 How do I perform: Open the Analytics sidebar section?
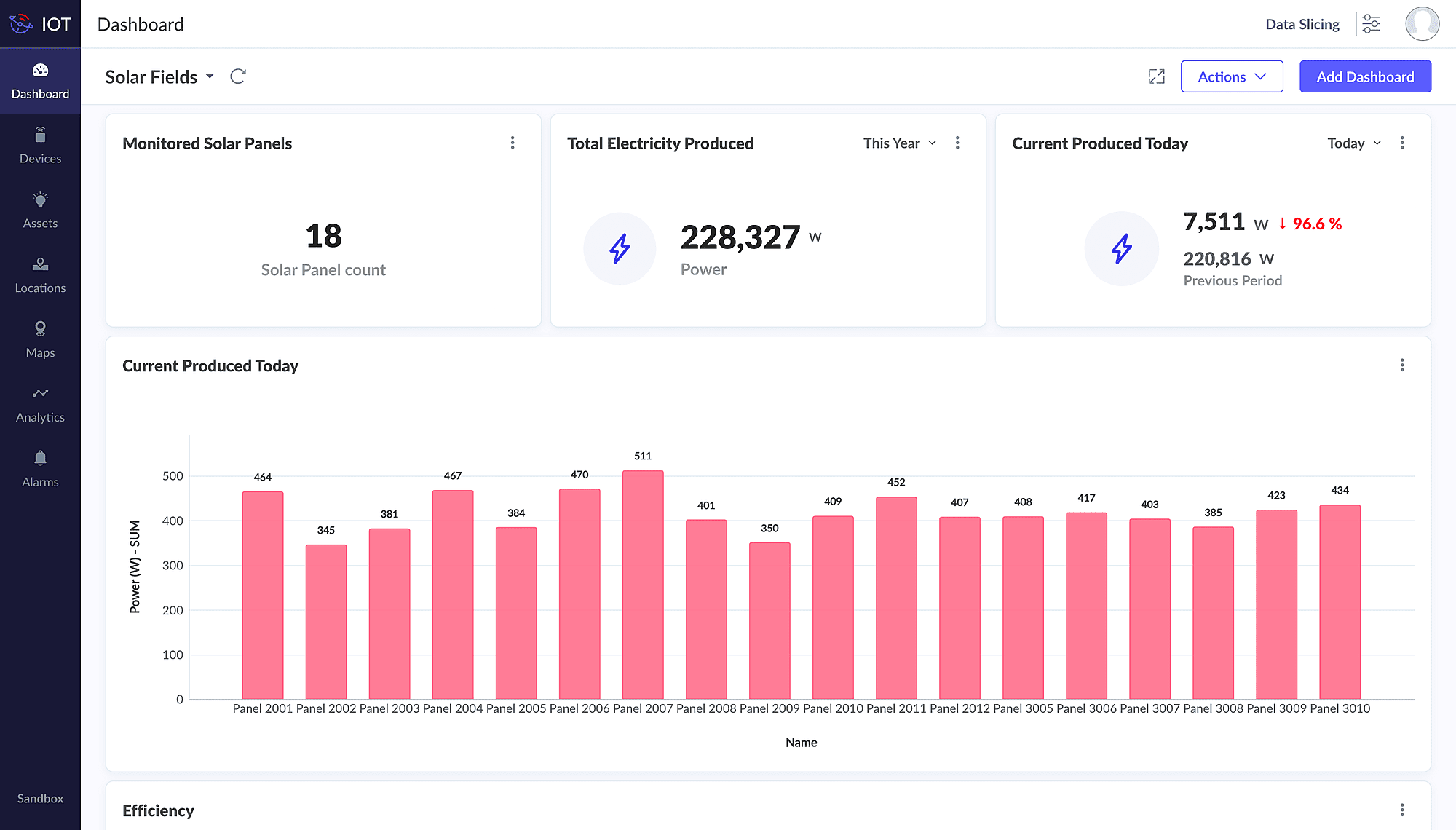pyautogui.click(x=40, y=405)
